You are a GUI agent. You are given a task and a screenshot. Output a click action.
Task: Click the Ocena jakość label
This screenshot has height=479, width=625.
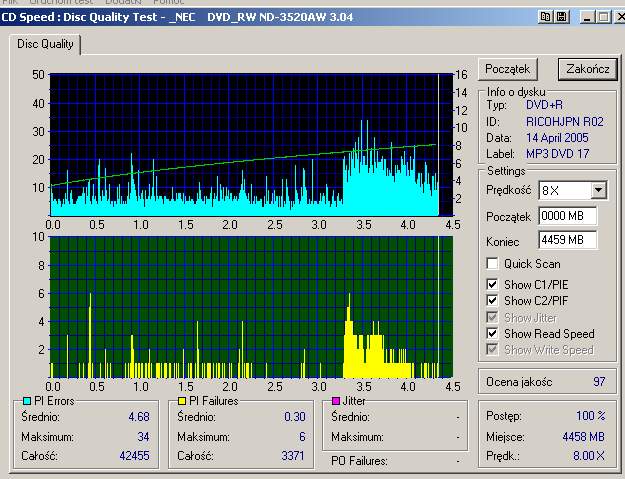coord(519,382)
